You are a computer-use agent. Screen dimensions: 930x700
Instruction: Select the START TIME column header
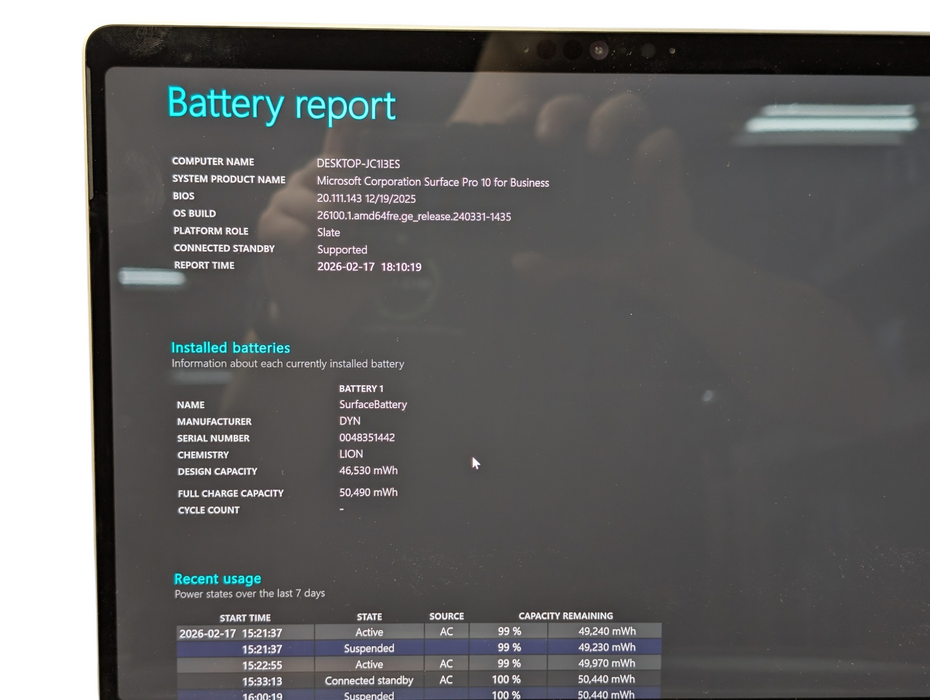click(245, 617)
